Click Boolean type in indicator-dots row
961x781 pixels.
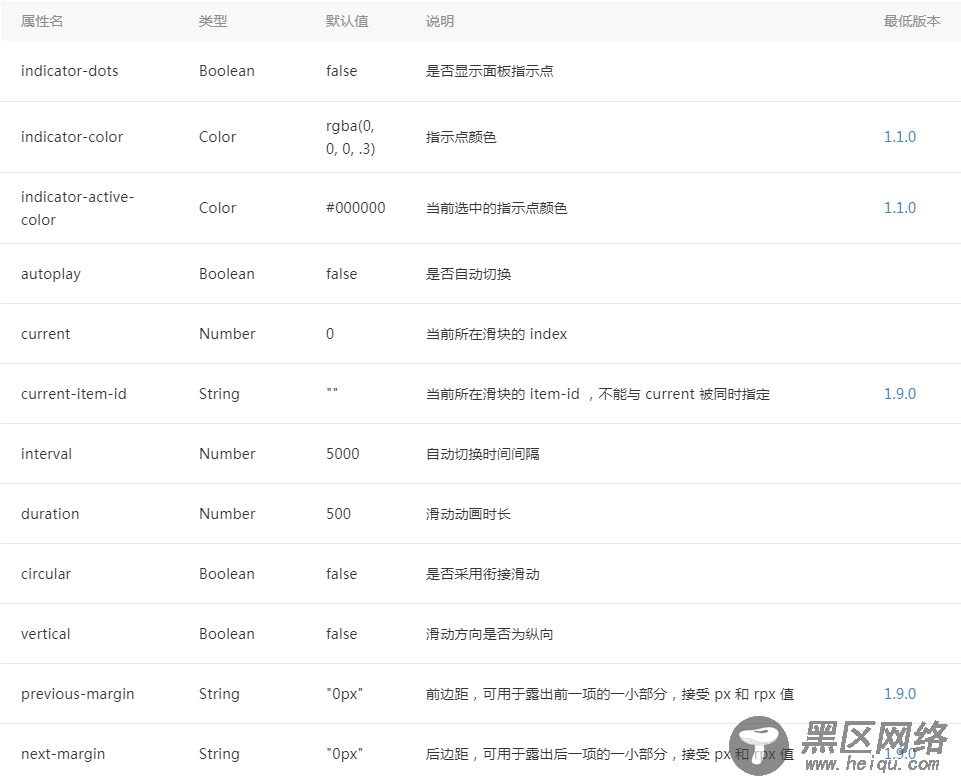226,71
